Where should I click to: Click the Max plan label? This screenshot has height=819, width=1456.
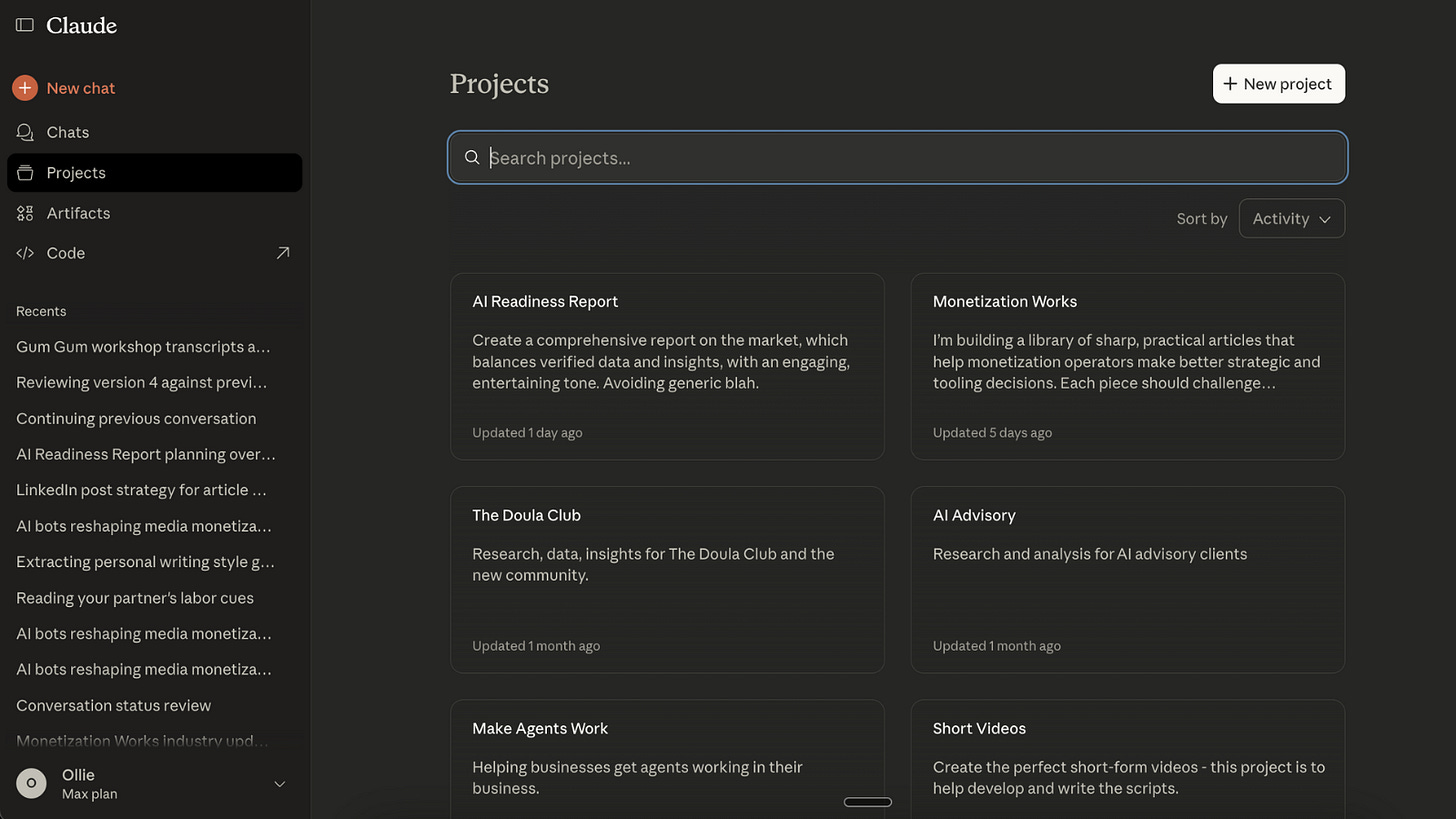pos(89,794)
